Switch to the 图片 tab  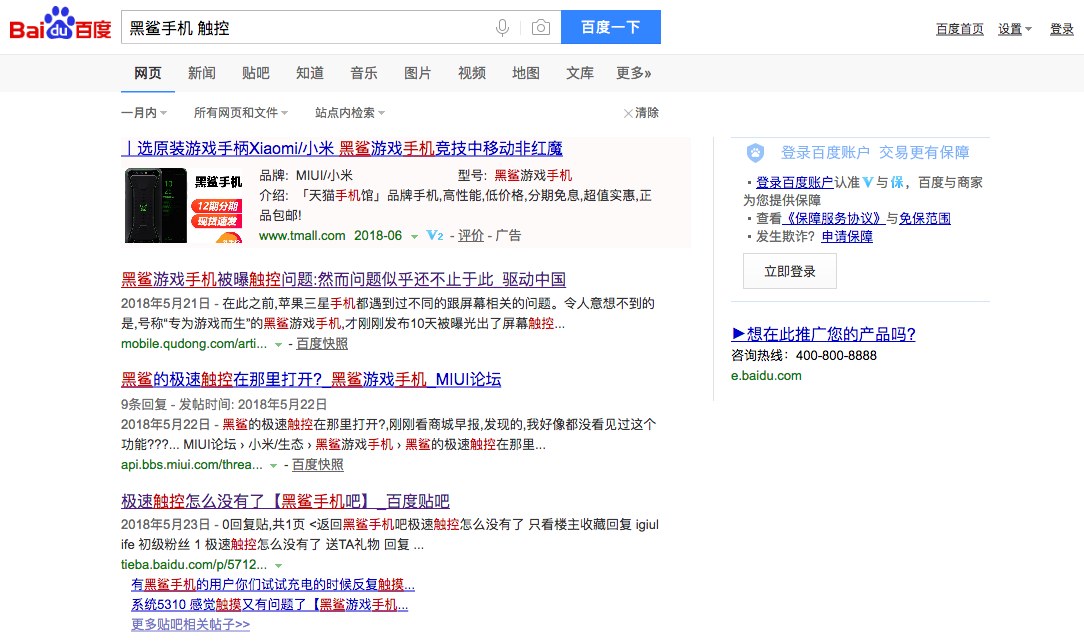(x=418, y=73)
